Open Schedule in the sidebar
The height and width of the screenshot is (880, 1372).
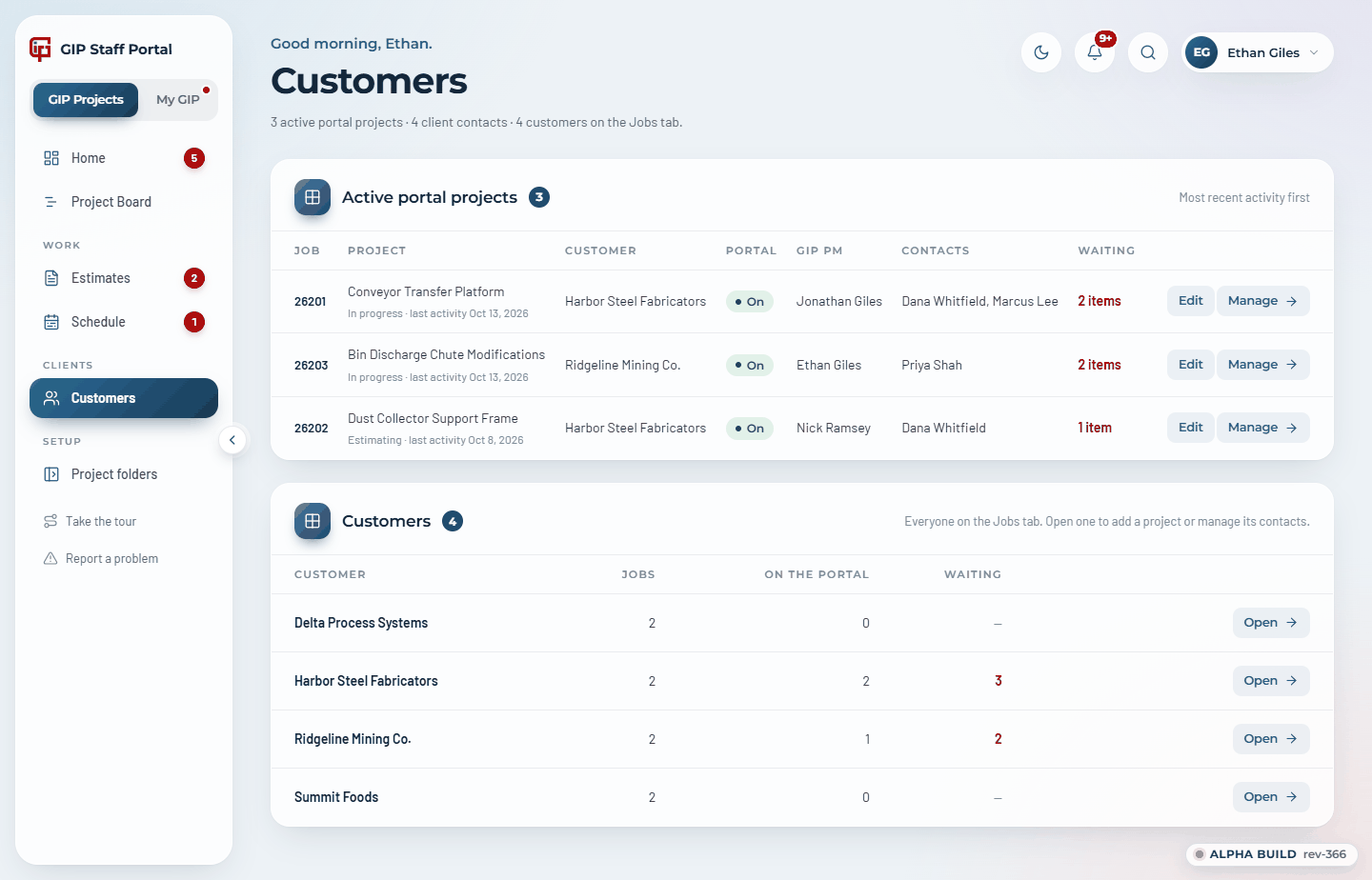tap(124, 322)
